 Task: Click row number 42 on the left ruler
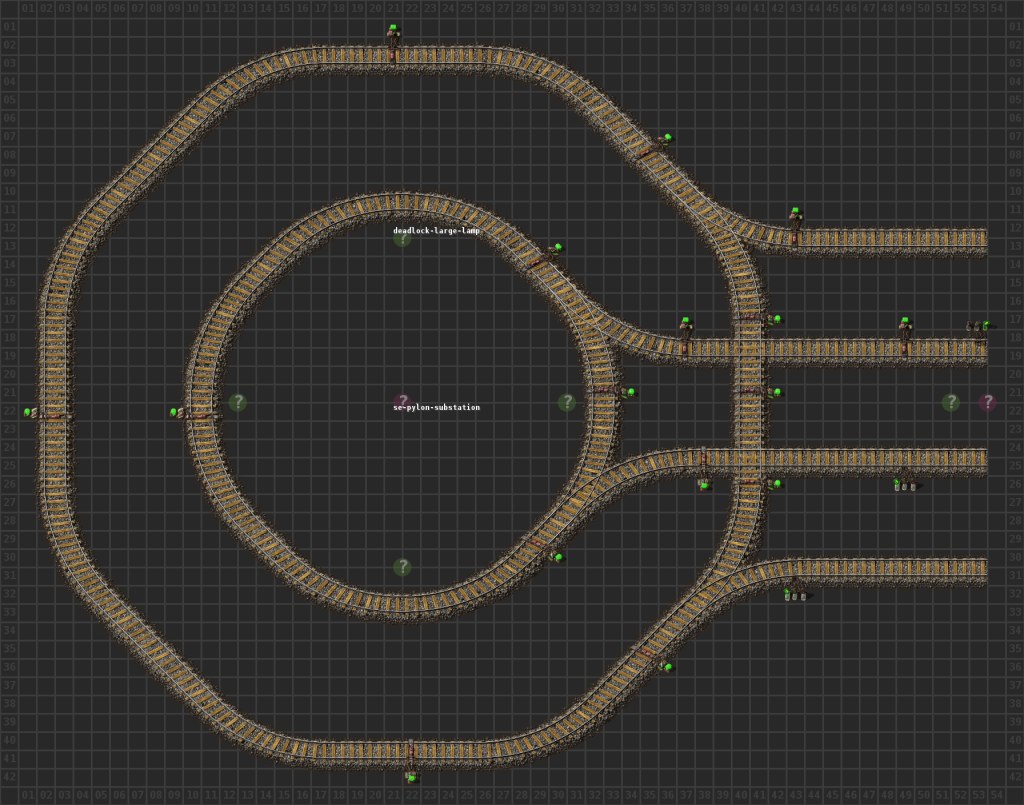tap(9, 776)
